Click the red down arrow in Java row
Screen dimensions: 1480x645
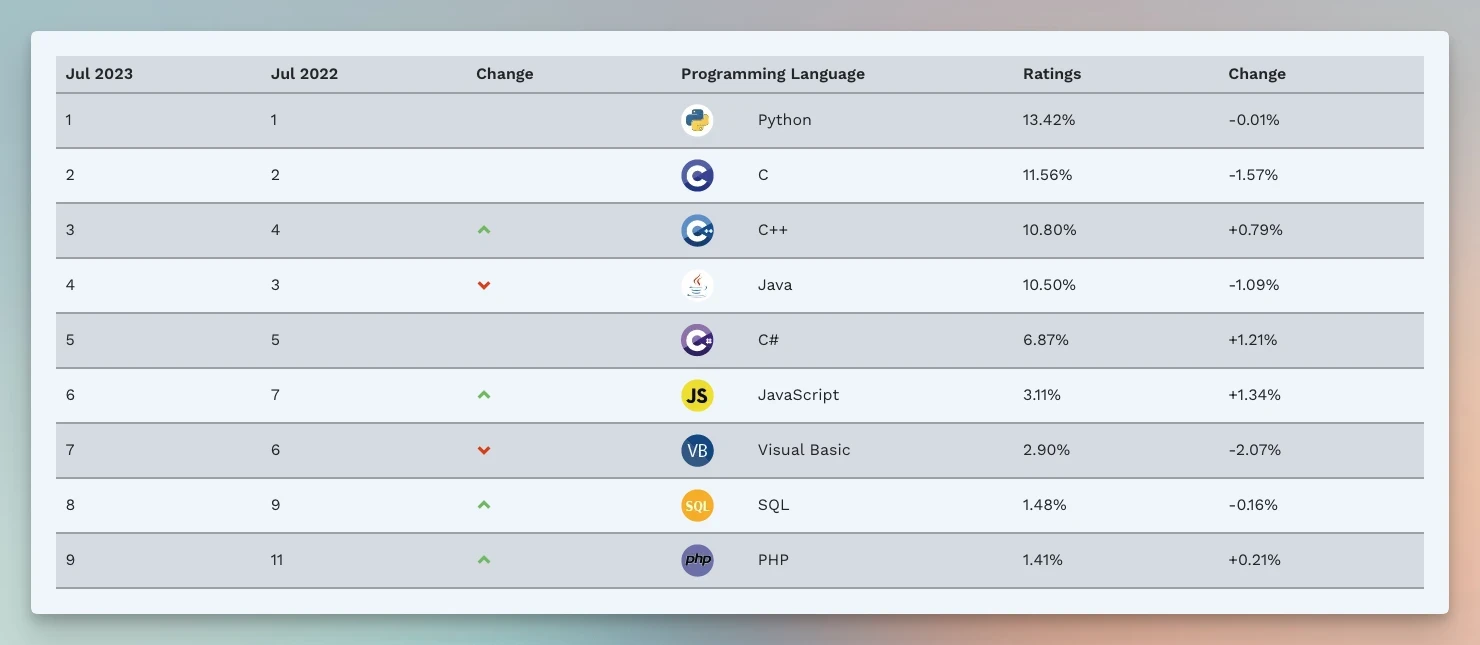click(484, 285)
